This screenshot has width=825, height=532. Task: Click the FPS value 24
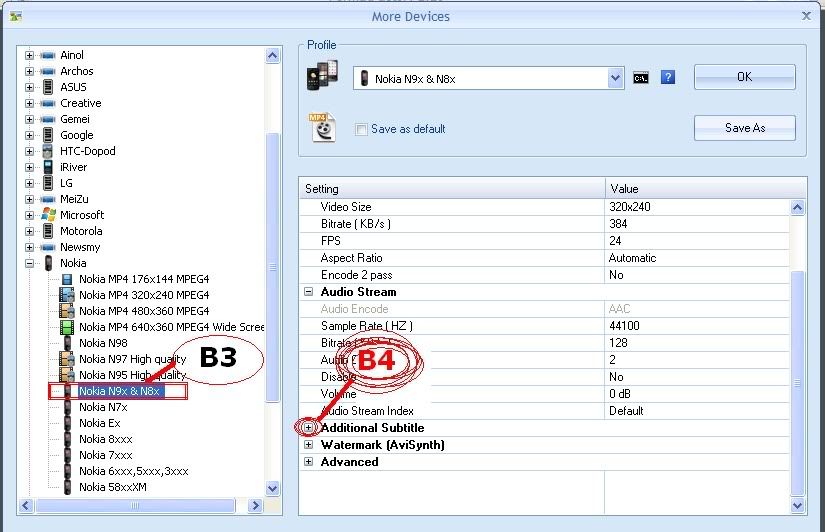click(x=615, y=241)
